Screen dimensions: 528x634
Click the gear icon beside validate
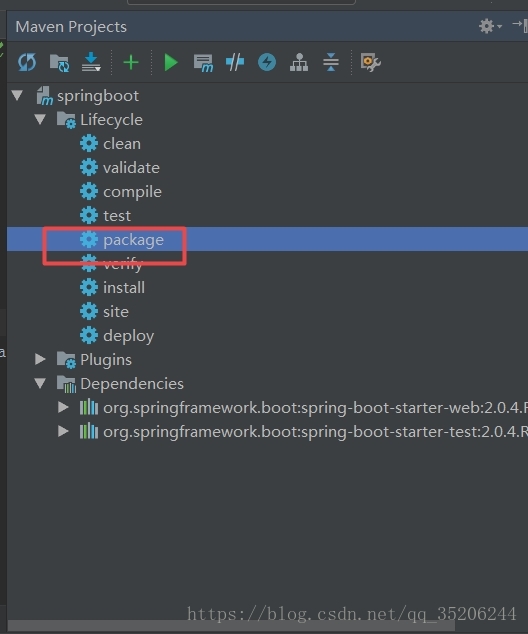[89, 167]
